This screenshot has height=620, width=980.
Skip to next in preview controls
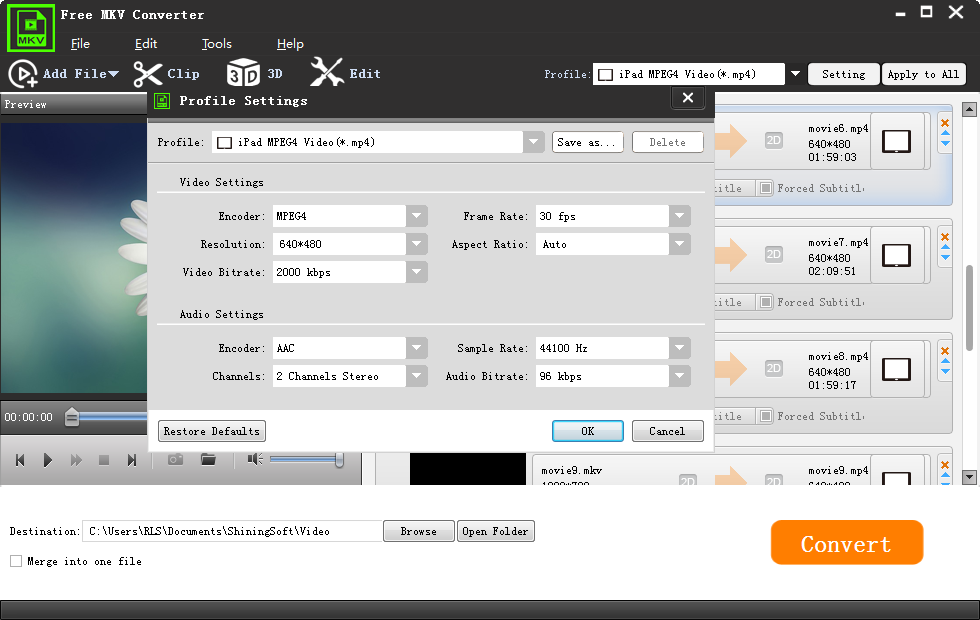[131, 460]
